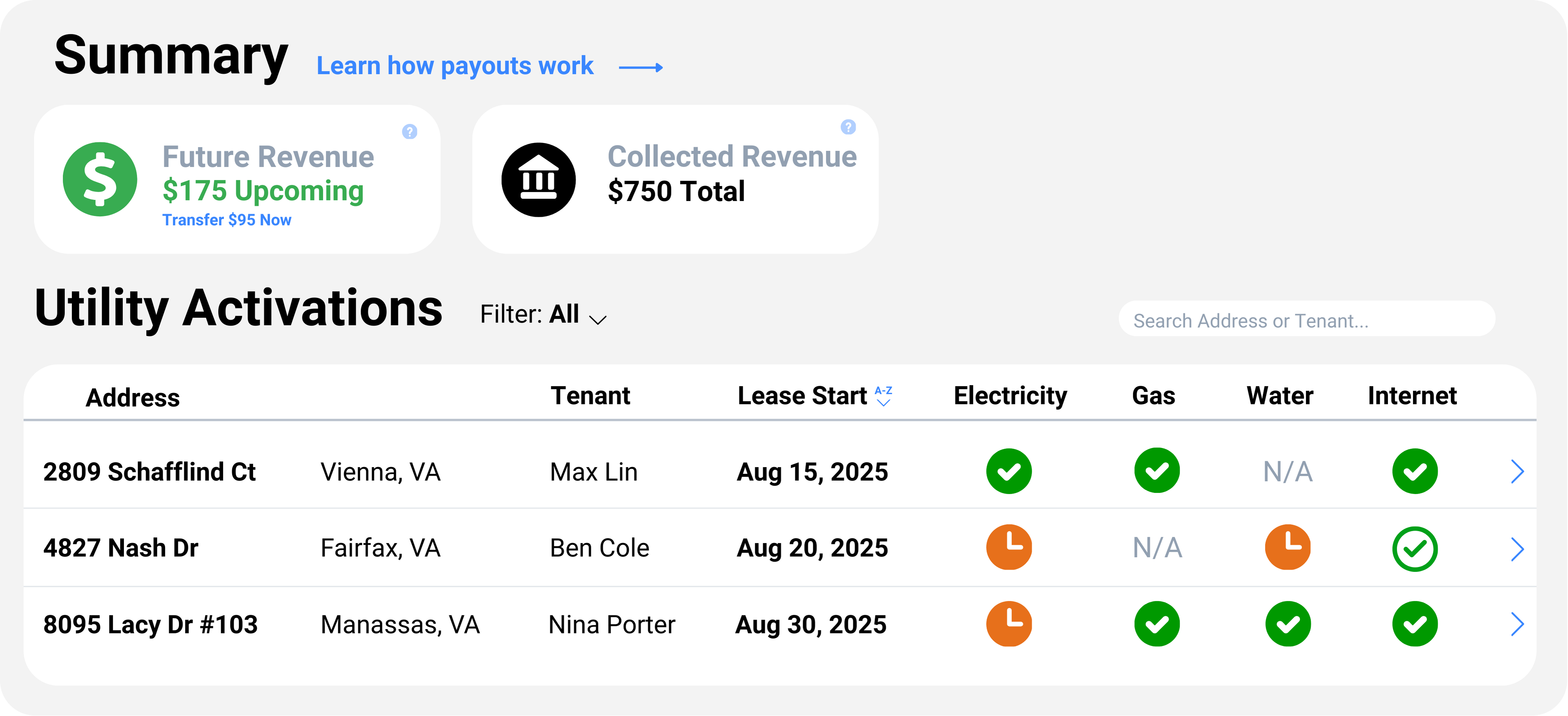Click lease date Aug 30, 2025
Viewport: 1568px width, 716px height.
811,625
